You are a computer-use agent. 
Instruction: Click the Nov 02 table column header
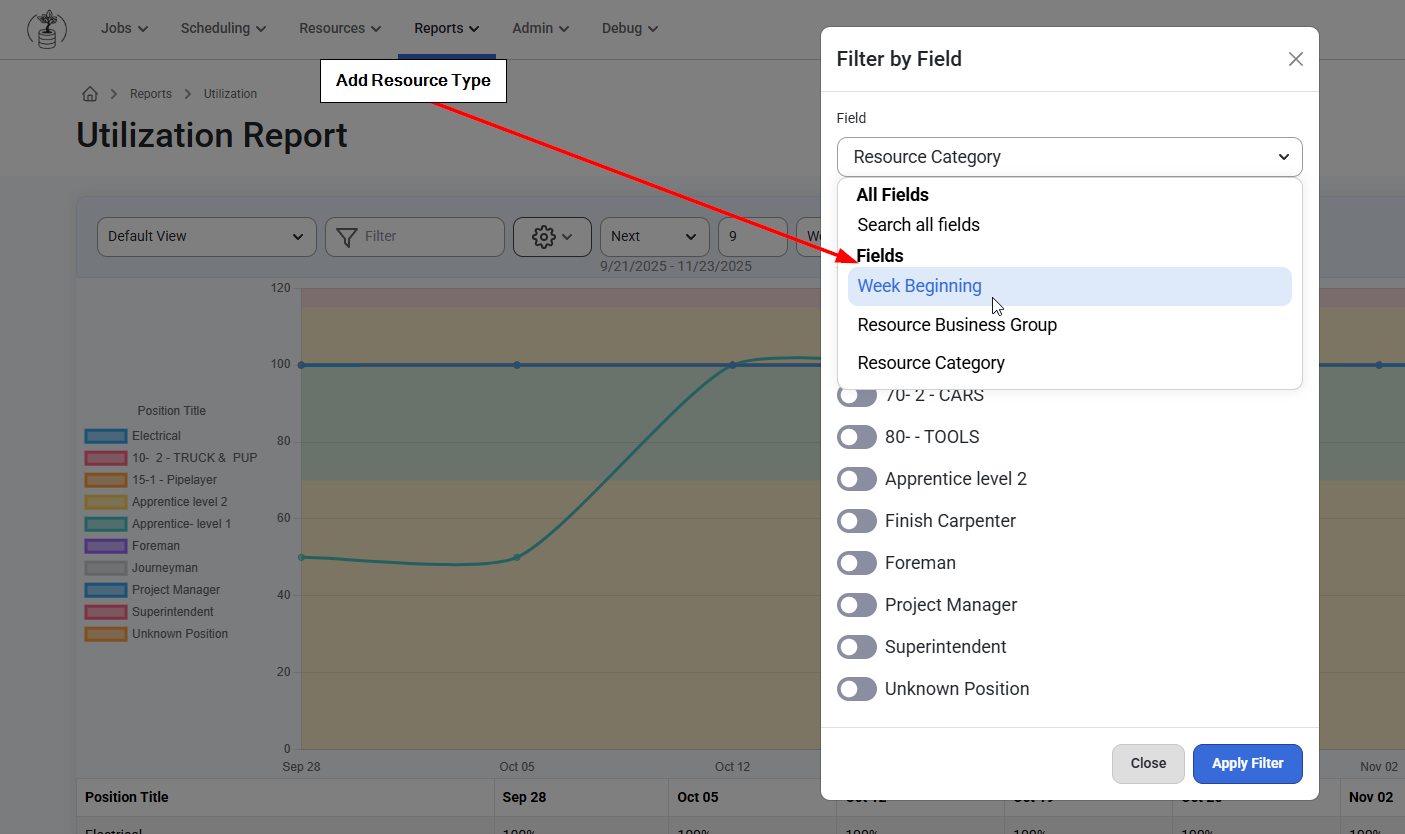1372,797
